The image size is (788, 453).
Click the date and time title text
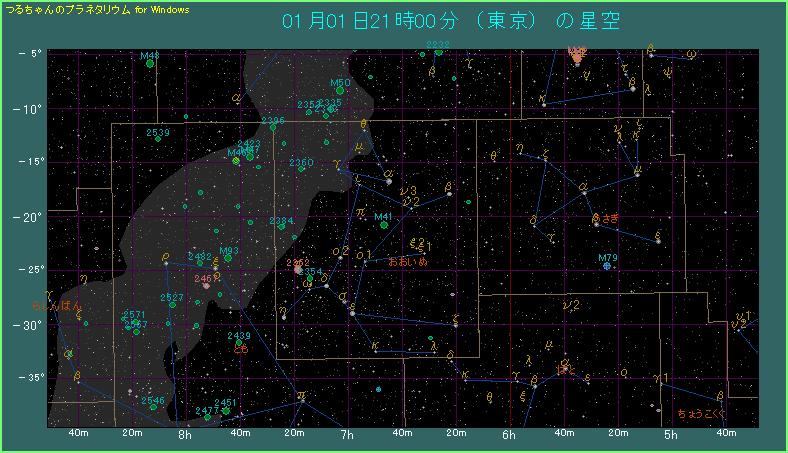point(451,22)
